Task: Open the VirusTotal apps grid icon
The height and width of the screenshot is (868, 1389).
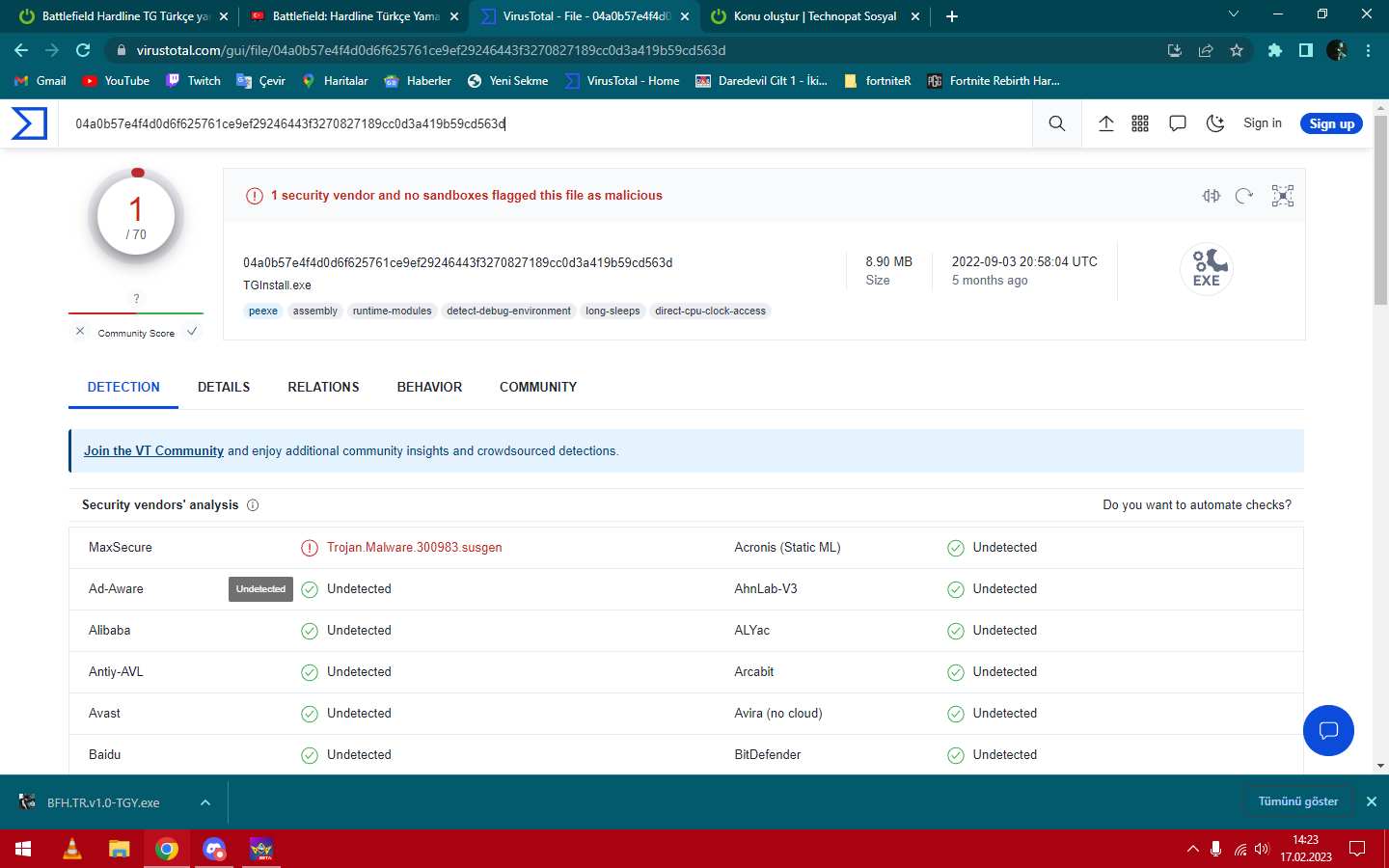Action: click(x=1140, y=123)
